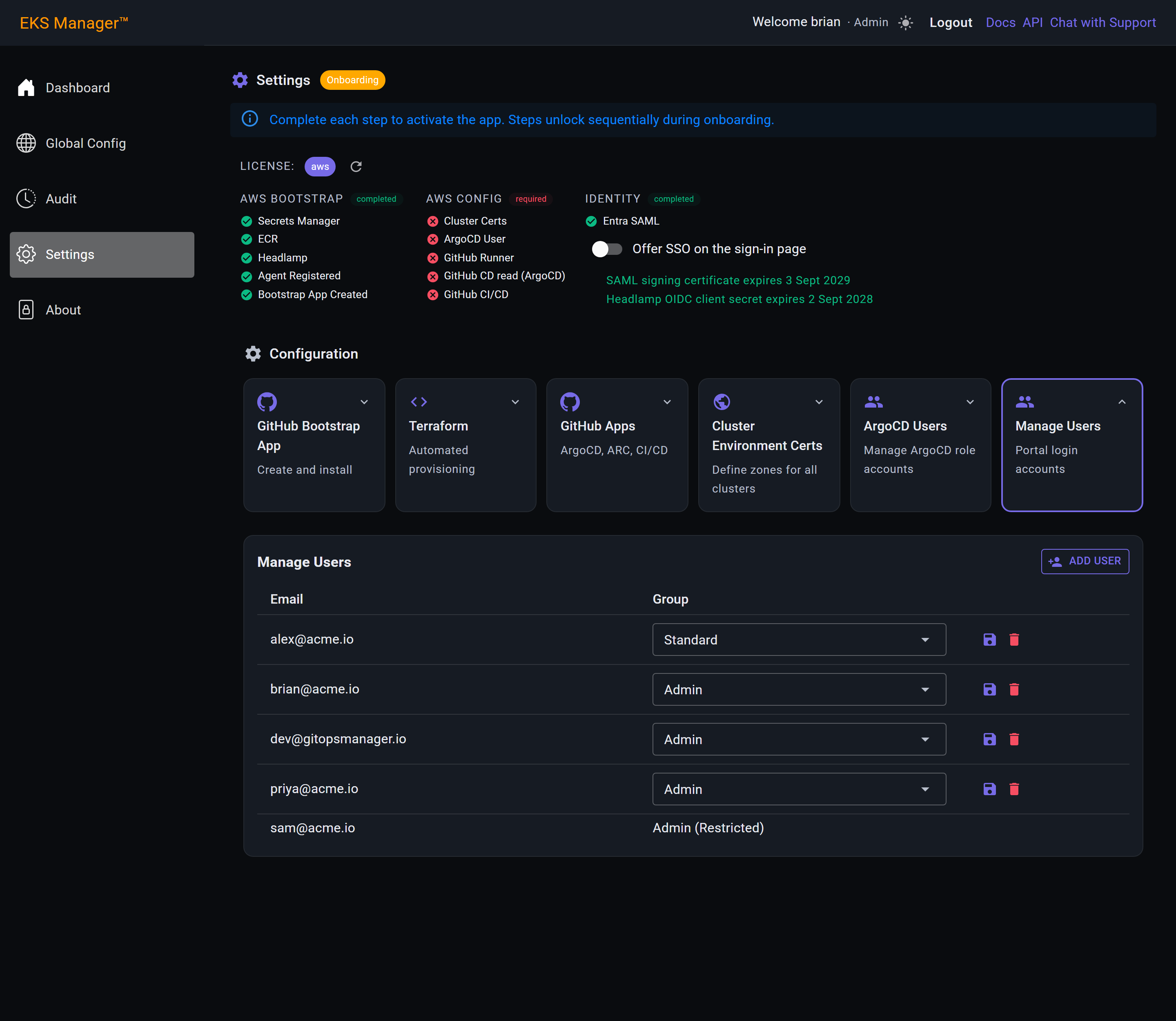The image size is (1176, 1021).
Task: Click the Global Config globe icon
Action: 26,143
